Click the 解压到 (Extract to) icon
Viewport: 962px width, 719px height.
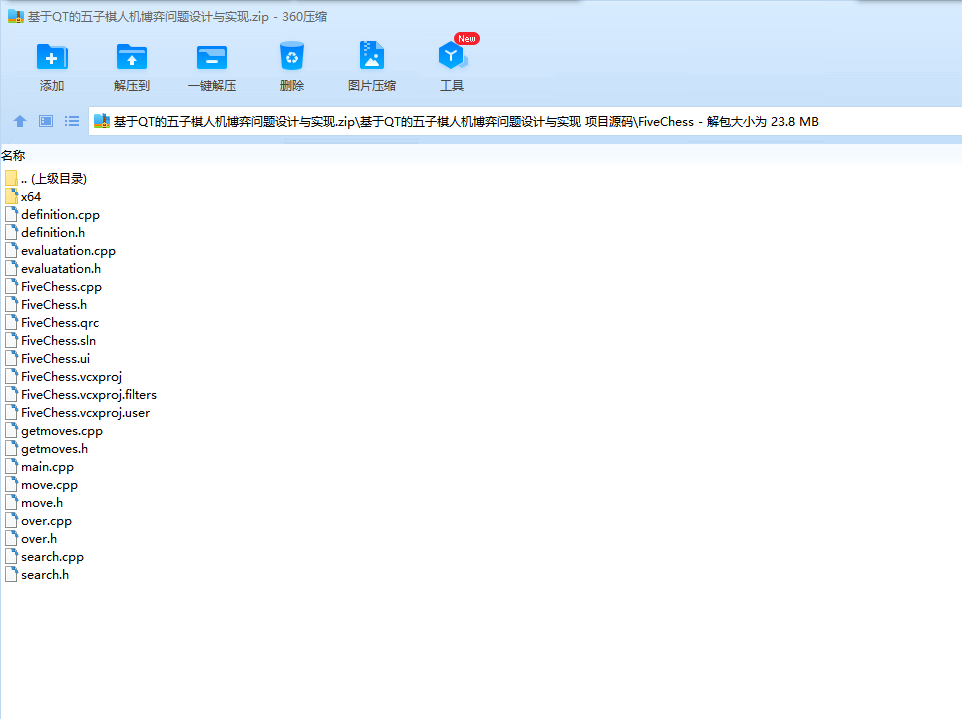(x=132, y=57)
